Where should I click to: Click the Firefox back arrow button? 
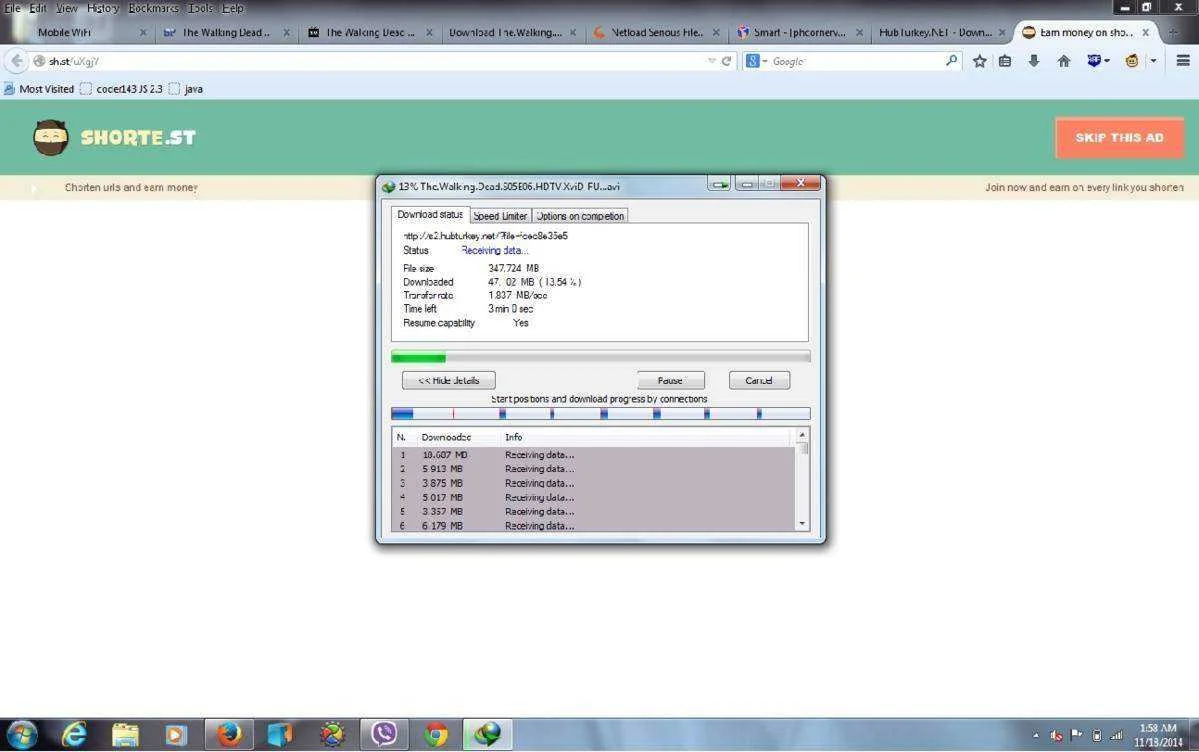point(16,61)
